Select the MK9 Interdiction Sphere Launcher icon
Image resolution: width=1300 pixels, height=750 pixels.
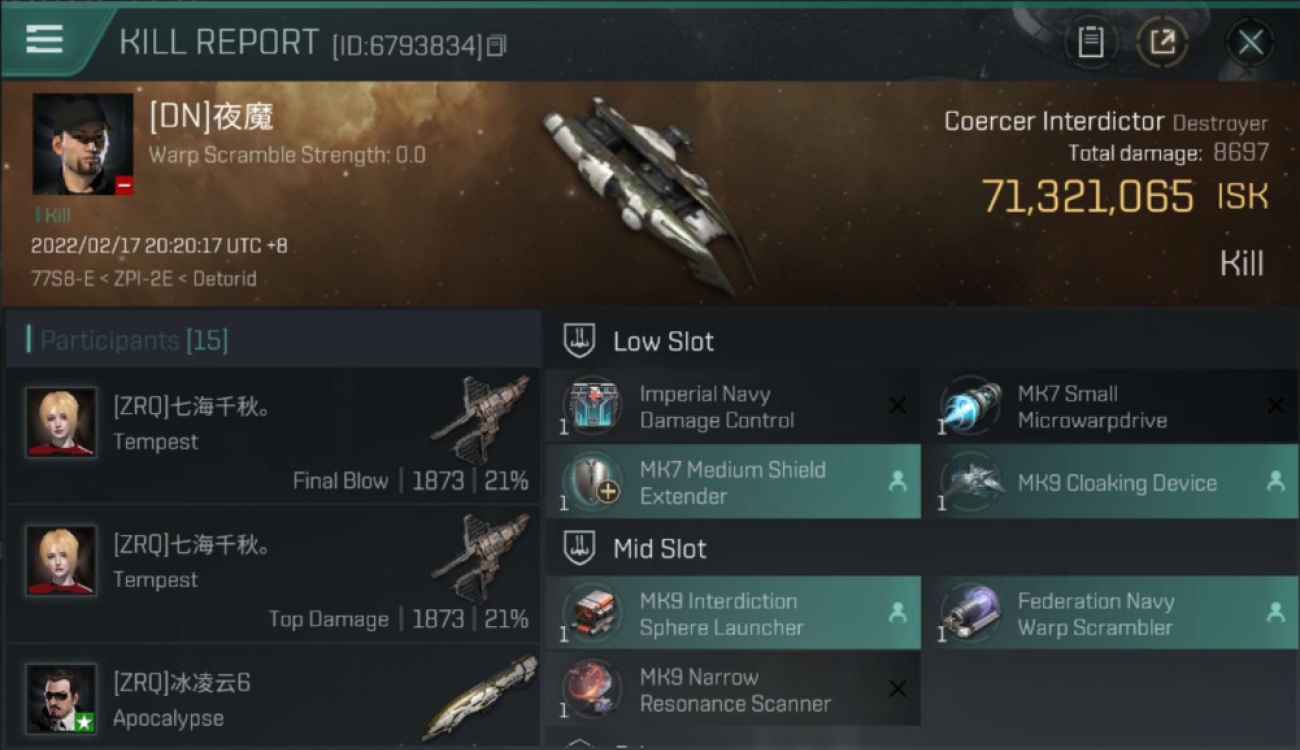click(591, 613)
